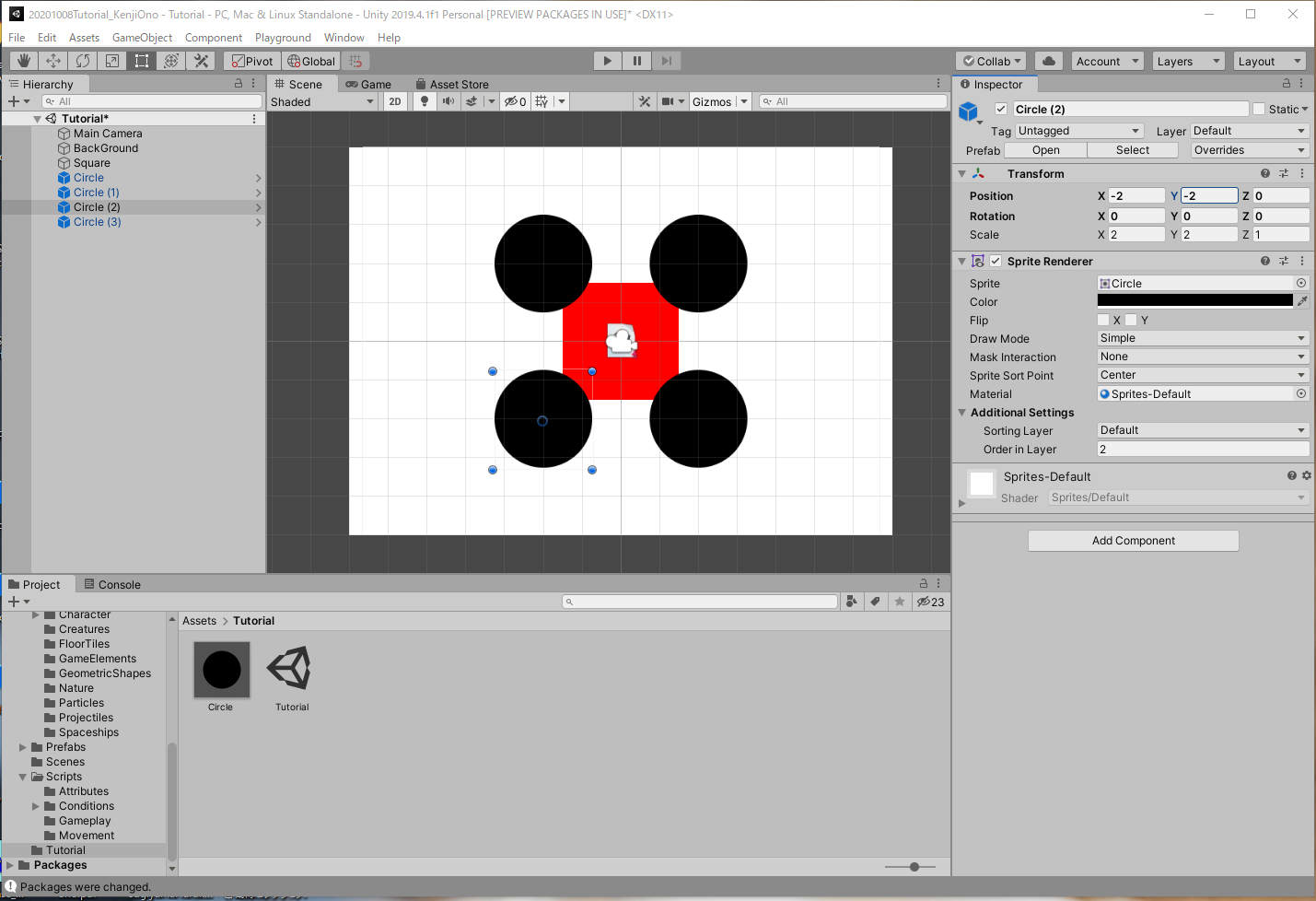This screenshot has width=1316, height=901.
Task: Collapse the Scripts folder in Project
Action: 23,777
